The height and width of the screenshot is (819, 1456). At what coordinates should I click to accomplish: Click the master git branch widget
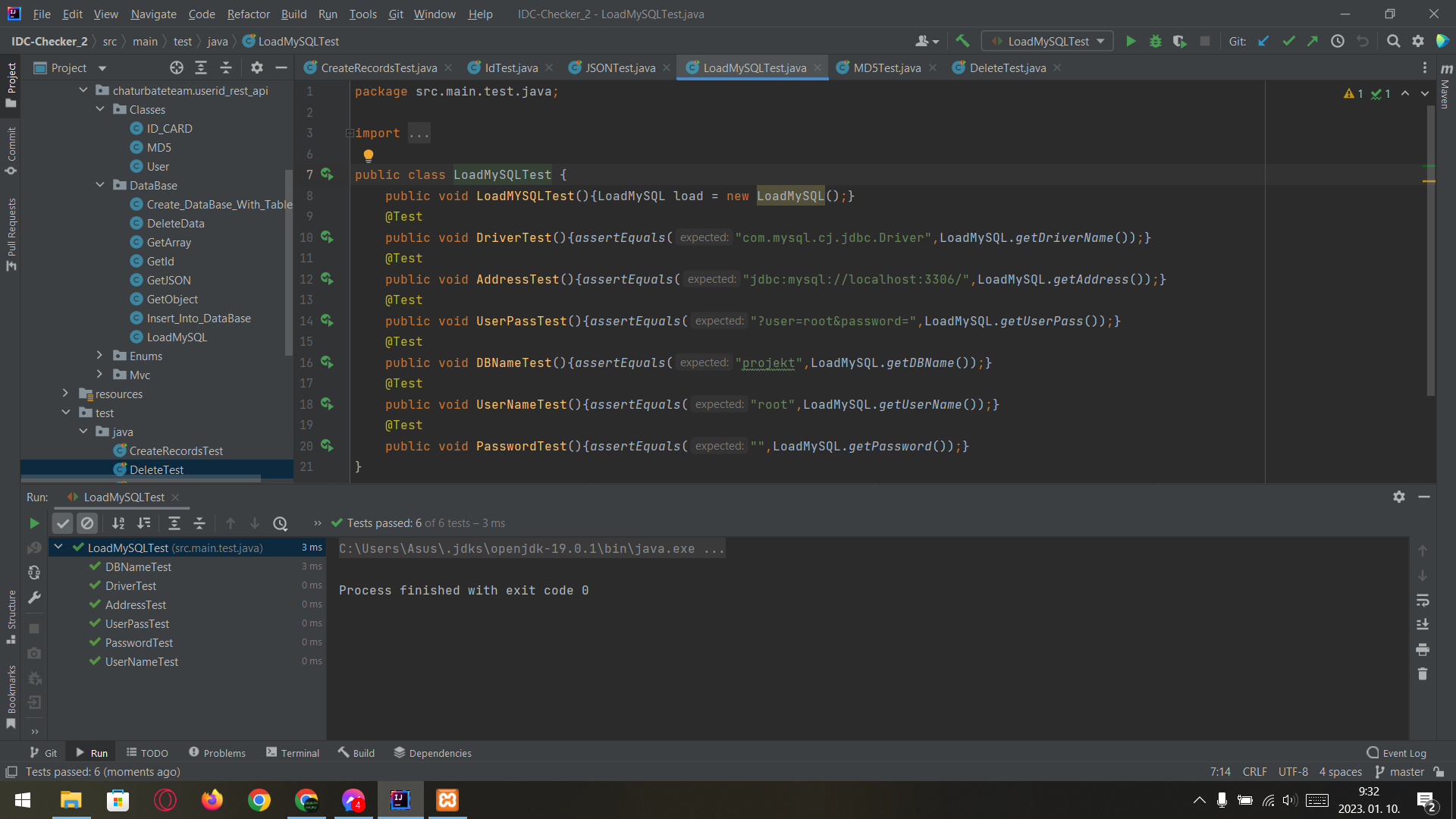[x=1399, y=772]
